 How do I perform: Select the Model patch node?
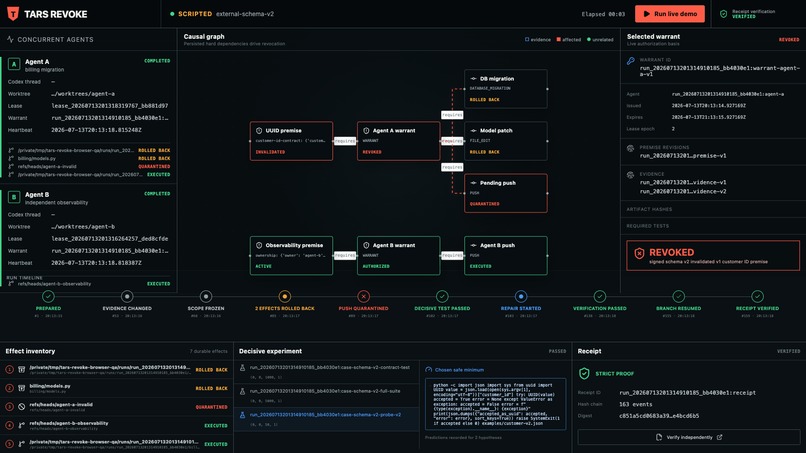tap(506, 141)
